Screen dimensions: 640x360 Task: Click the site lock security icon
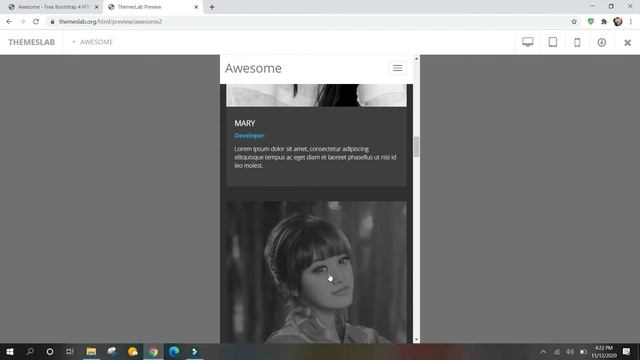52,22
